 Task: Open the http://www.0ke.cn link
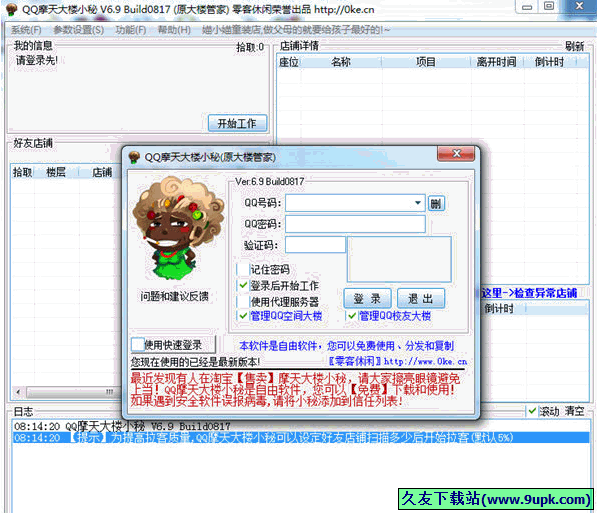(x=425, y=361)
